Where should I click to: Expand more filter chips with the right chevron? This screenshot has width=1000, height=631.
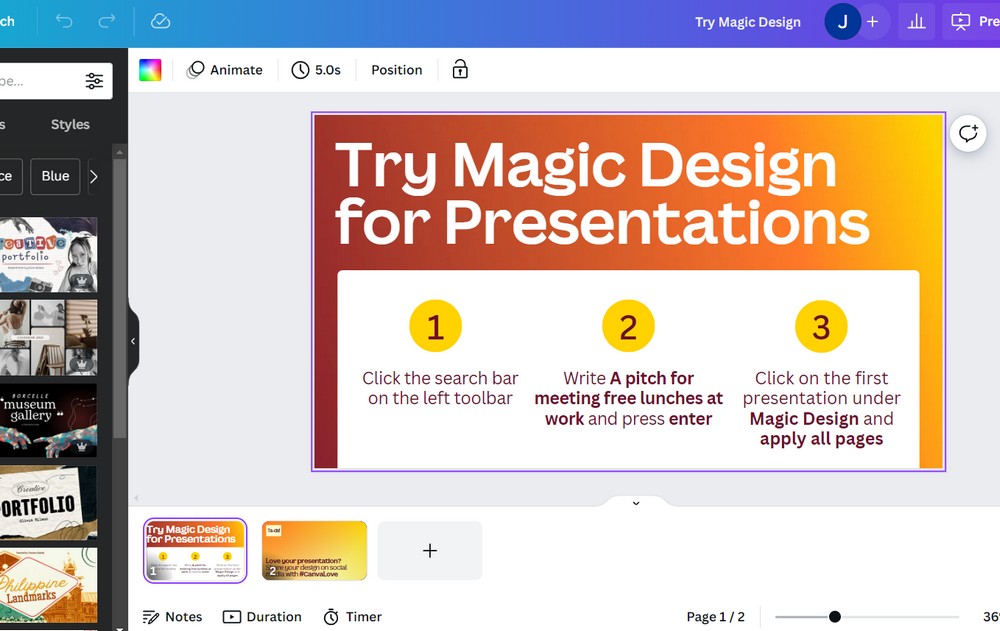(x=92, y=177)
